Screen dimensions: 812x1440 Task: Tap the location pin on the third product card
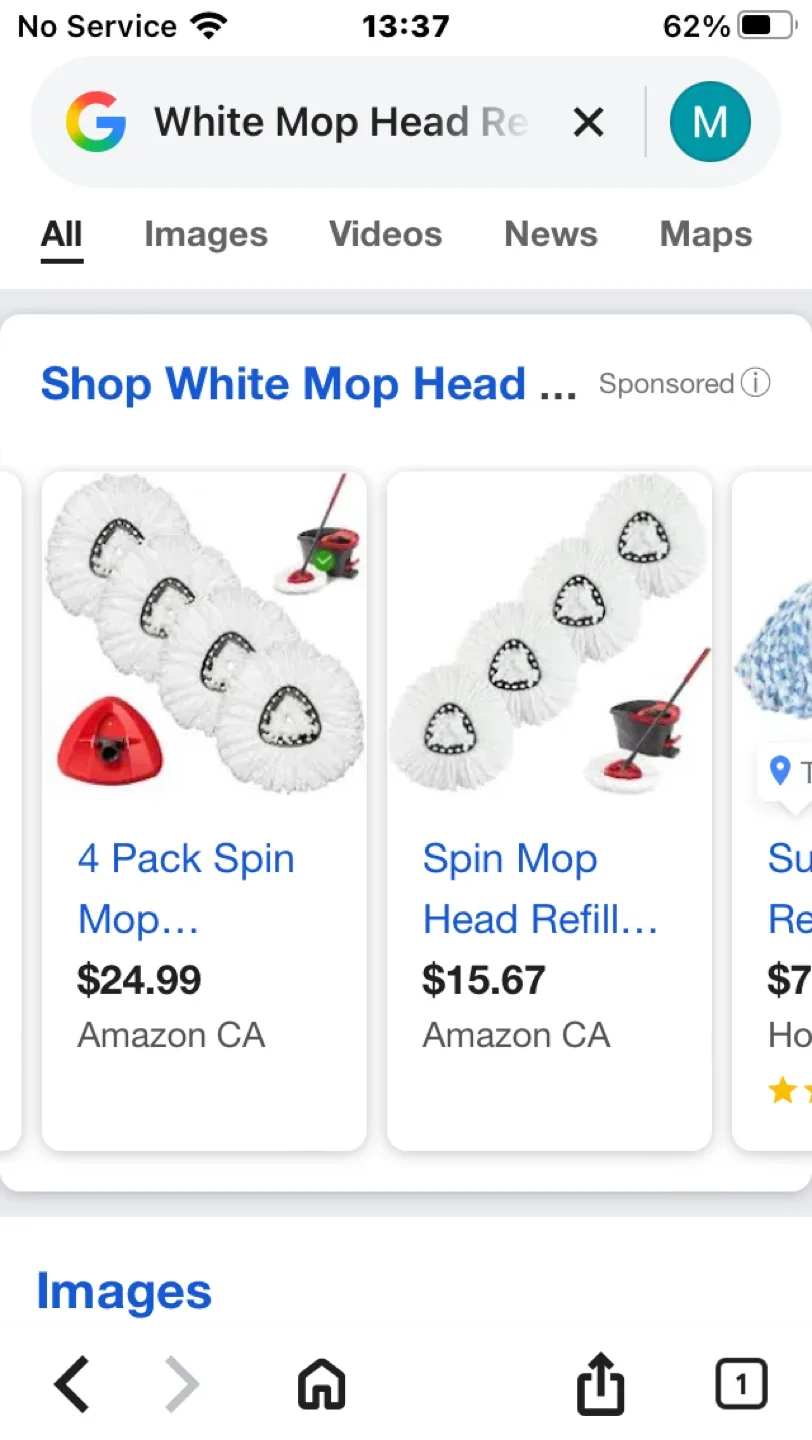point(780,770)
